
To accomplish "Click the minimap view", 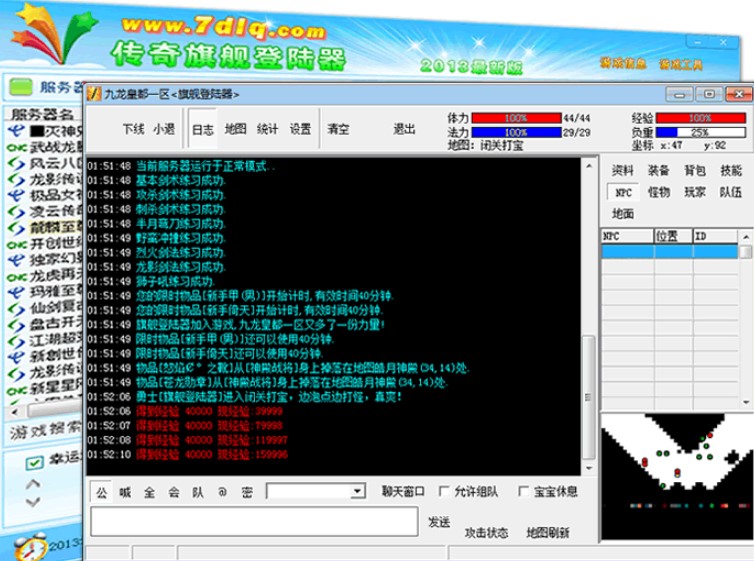I will 677,476.
